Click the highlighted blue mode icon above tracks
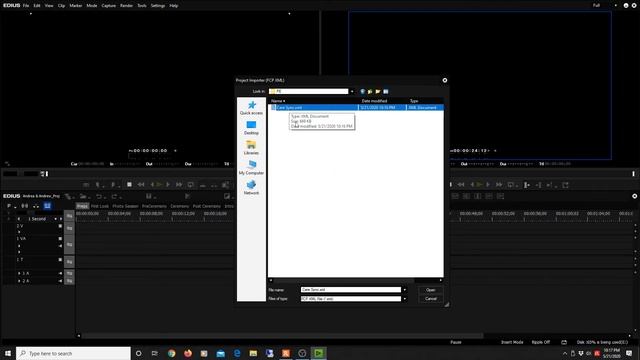 click(x=47, y=206)
